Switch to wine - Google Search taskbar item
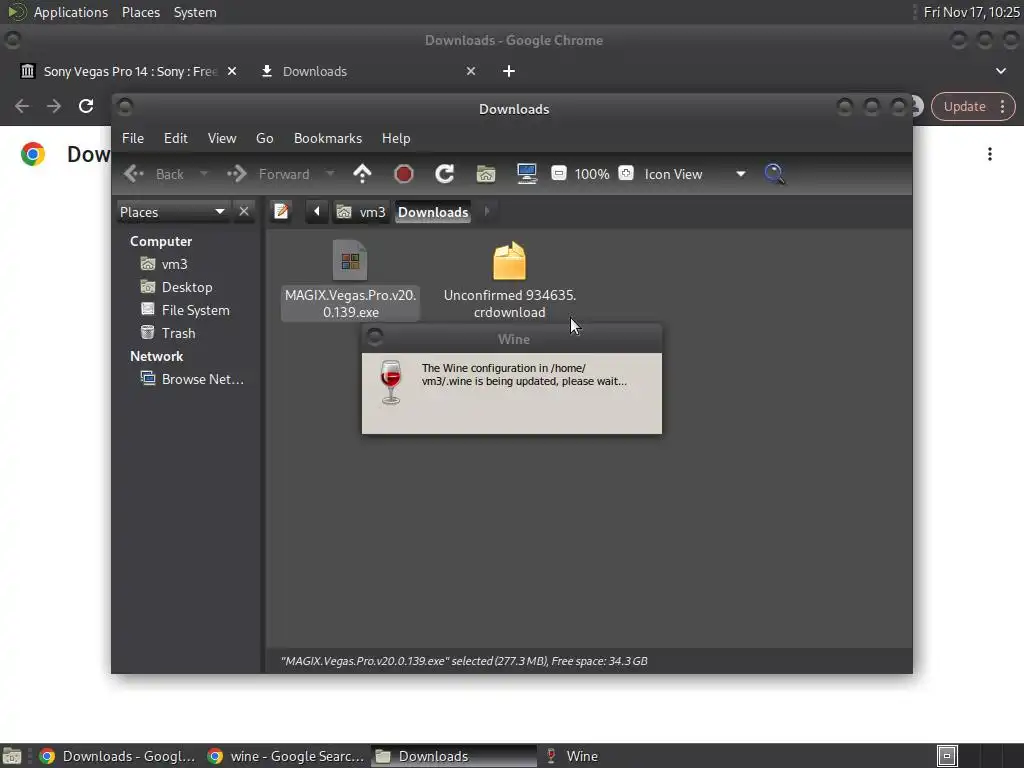 click(x=285, y=756)
